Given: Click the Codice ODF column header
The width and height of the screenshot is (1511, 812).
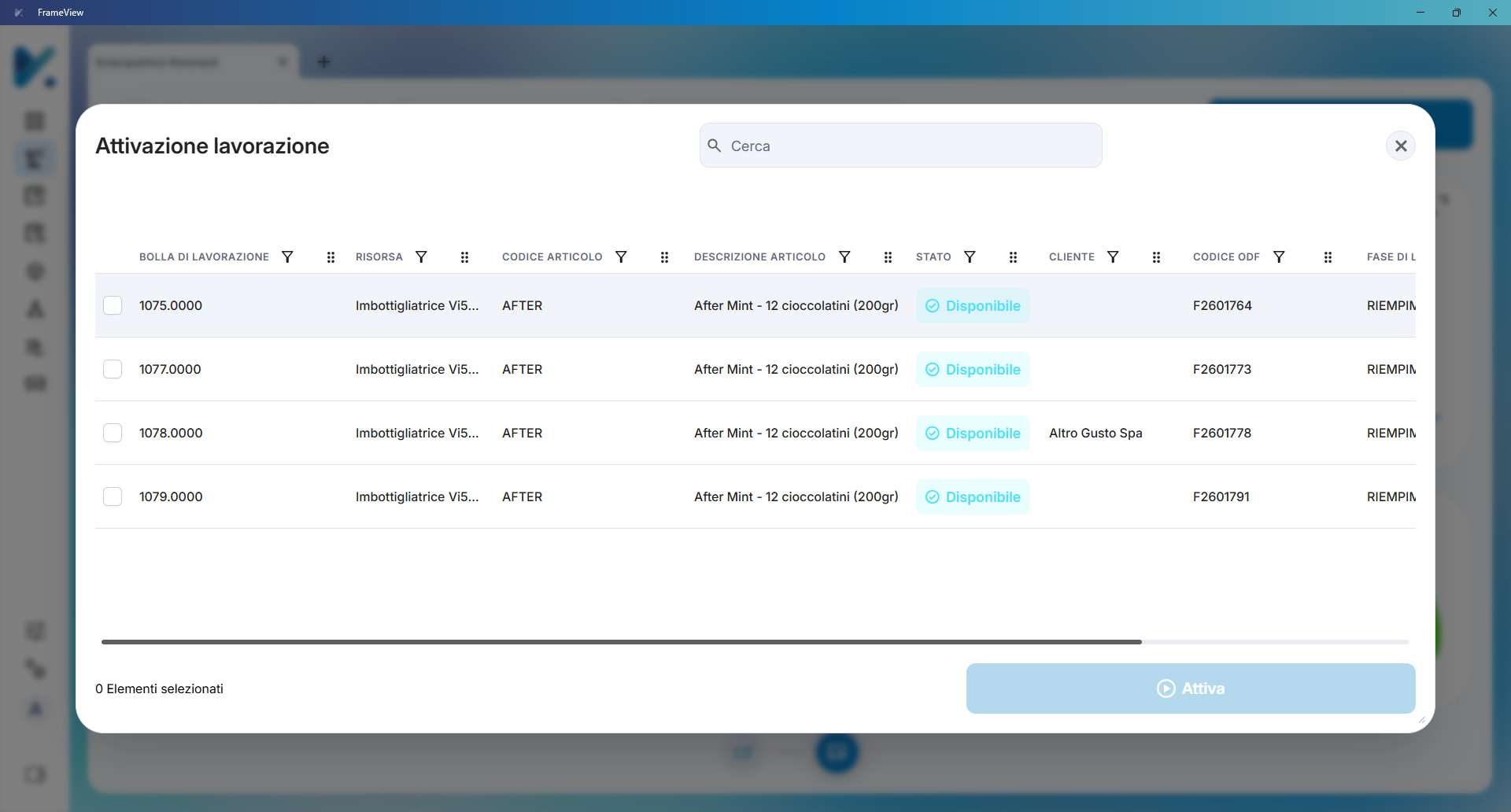Looking at the screenshot, I should click(x=1226, y=257).
